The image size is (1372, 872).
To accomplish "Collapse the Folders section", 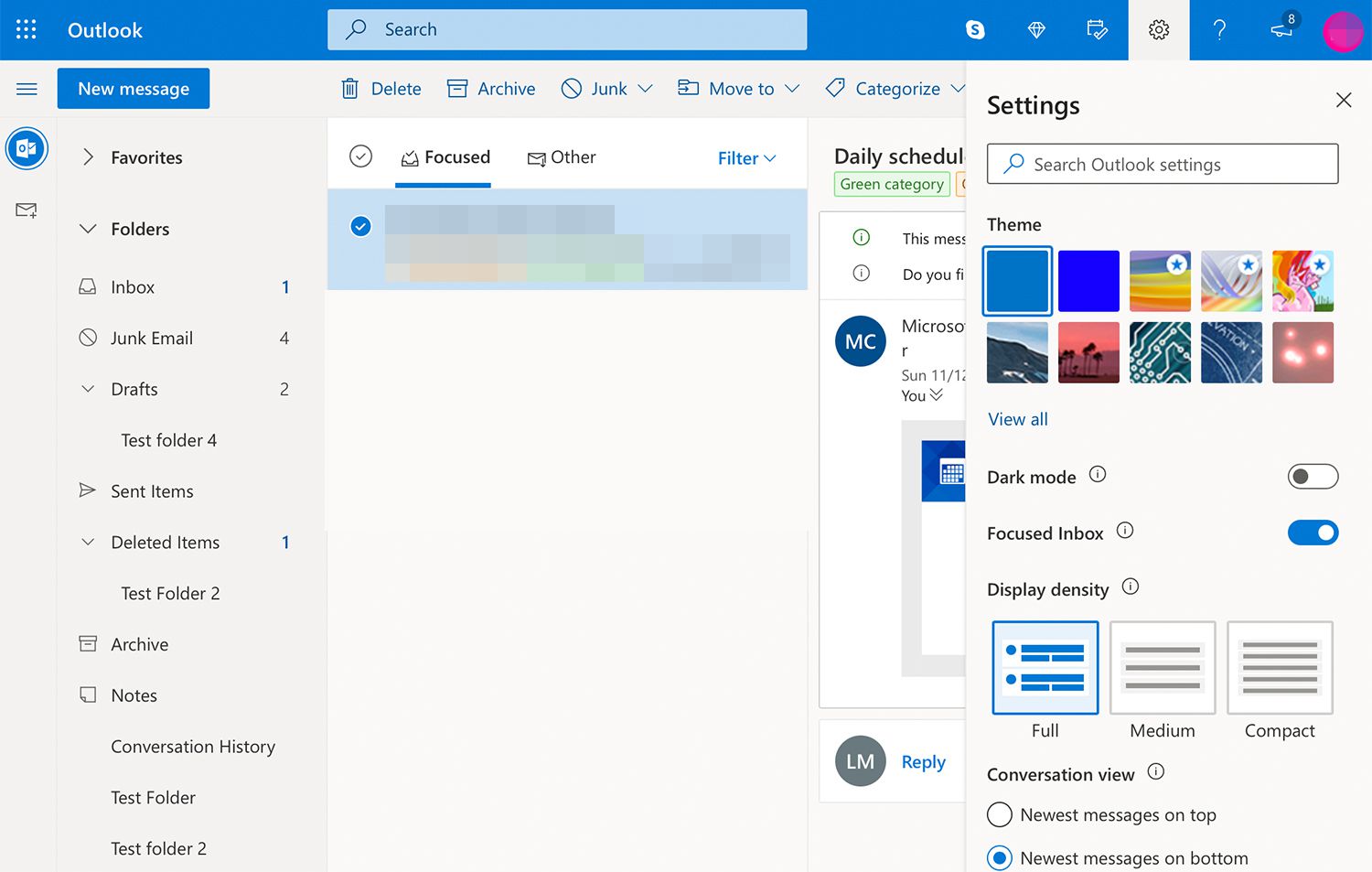I will point(88,229).
